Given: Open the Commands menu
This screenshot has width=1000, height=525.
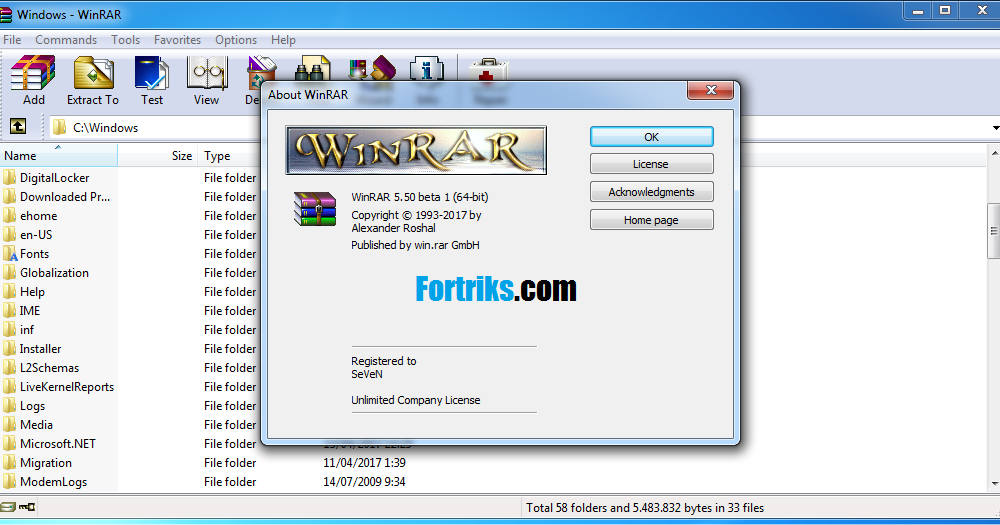Looking at the screenshot, I should tap(66, 40).
